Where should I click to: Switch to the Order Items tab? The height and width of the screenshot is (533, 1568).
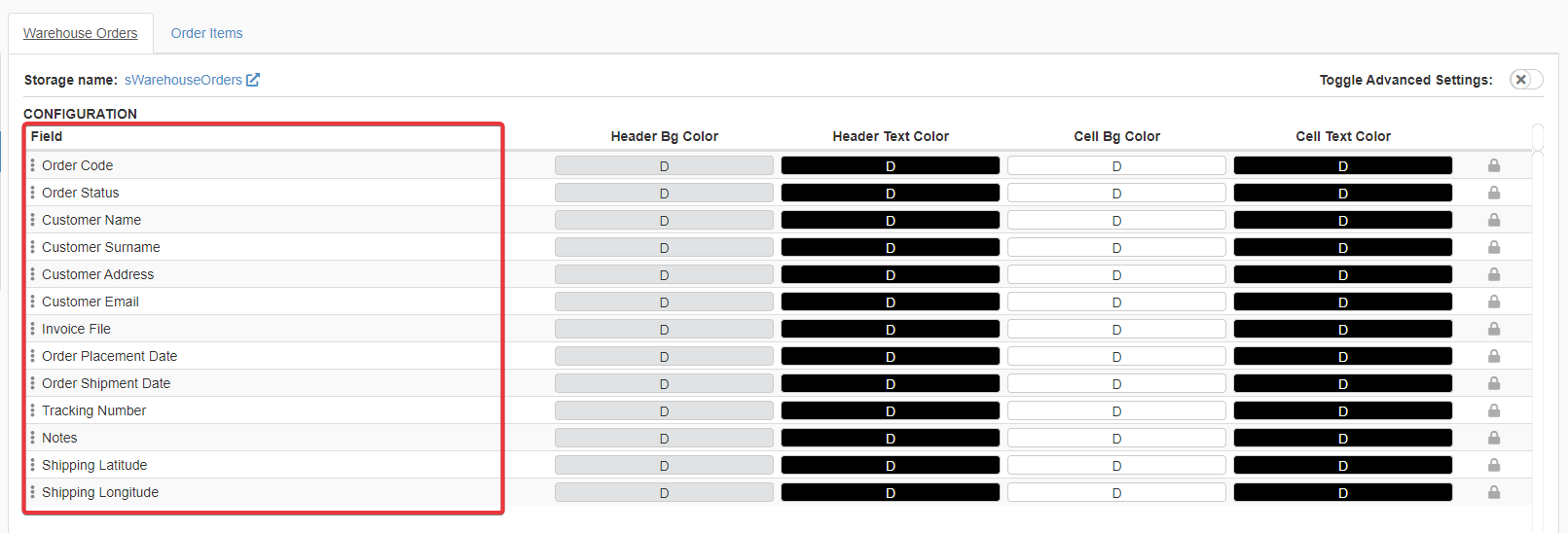206,33
